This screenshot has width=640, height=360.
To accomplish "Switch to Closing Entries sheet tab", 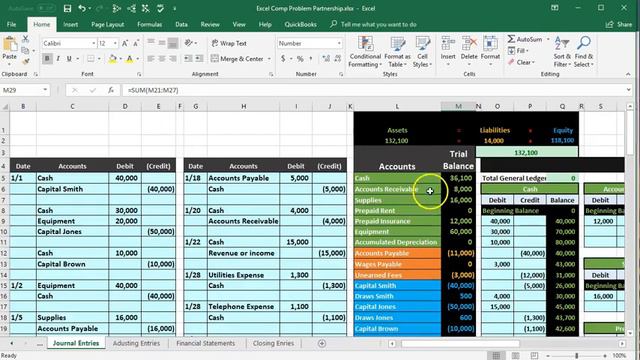I will click(273, 343).
